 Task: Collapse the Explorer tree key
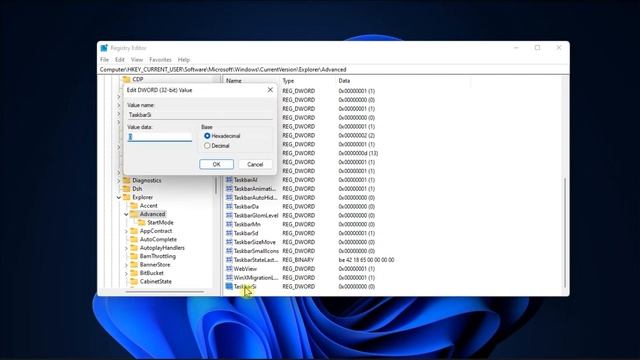click(x=119, y=198)
